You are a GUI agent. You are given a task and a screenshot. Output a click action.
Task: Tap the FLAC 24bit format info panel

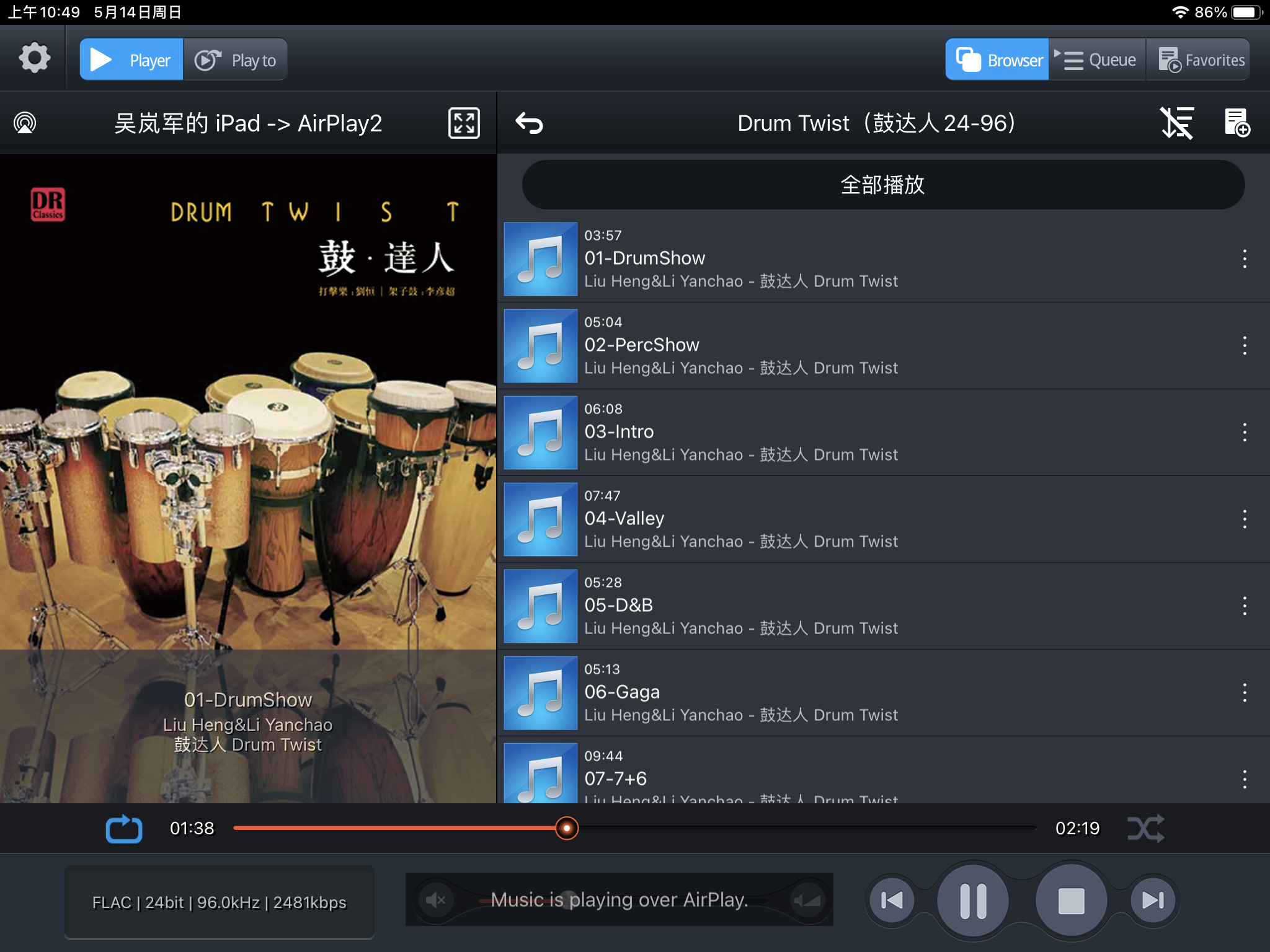click(220, 902)
